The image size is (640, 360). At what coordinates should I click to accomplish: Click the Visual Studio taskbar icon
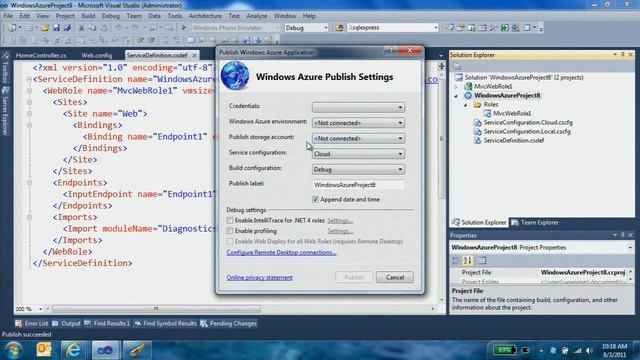pos(105,350)
